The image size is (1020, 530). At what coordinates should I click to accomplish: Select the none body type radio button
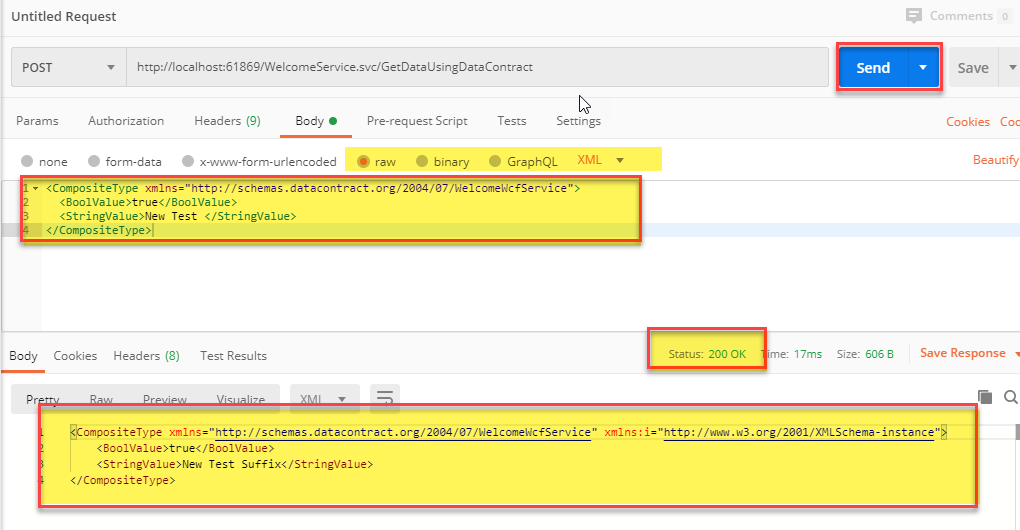27,161
